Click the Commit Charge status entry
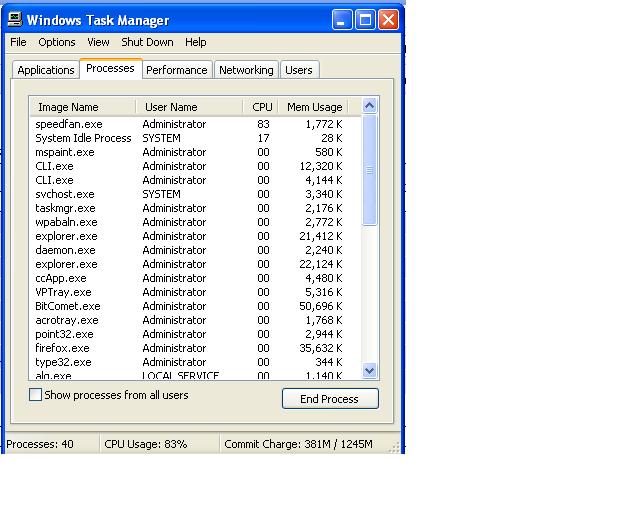640x512 pixels. (298, 444)
